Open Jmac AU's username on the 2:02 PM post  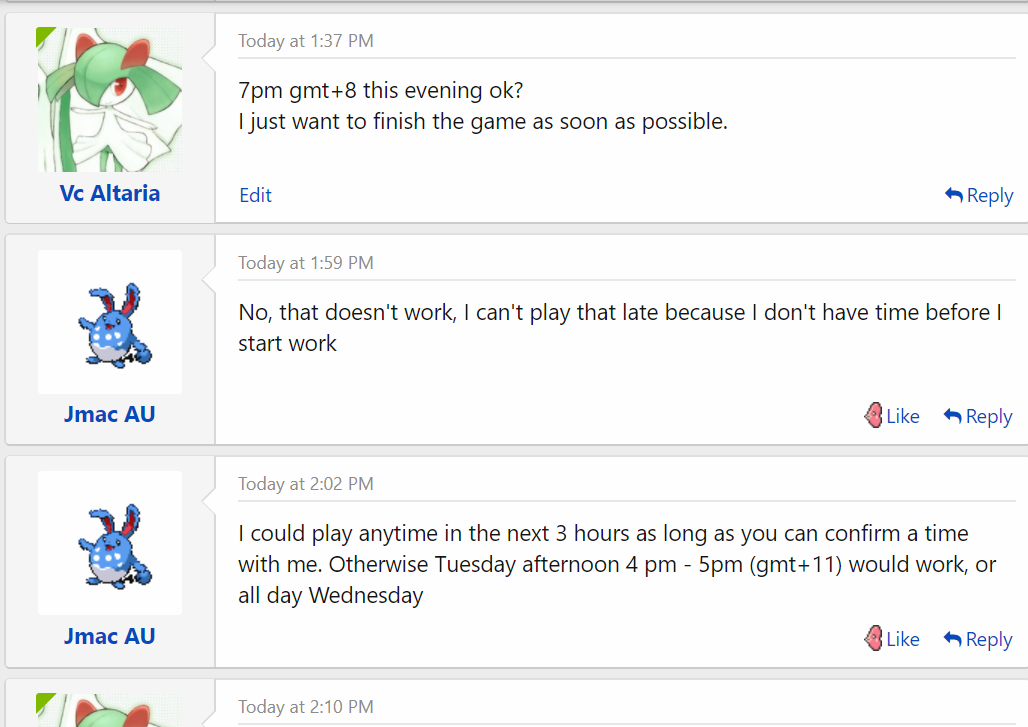click(110, 636)
